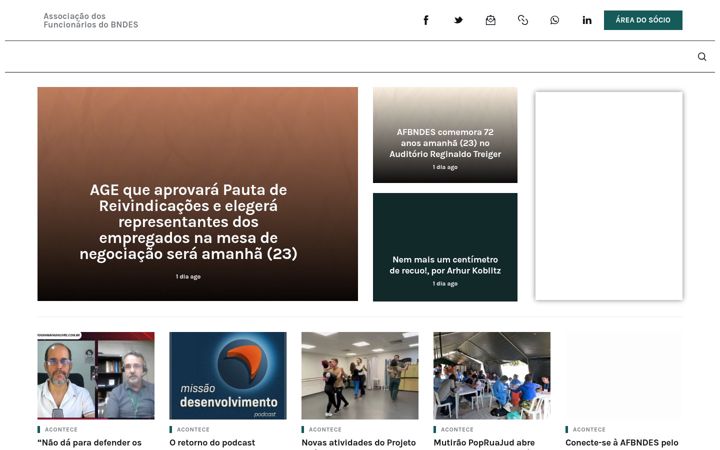Open the AGE Pauta de Reivindicações headline
Image resolution: width=720 pixels, height=450 pixels.
(188, 222)
